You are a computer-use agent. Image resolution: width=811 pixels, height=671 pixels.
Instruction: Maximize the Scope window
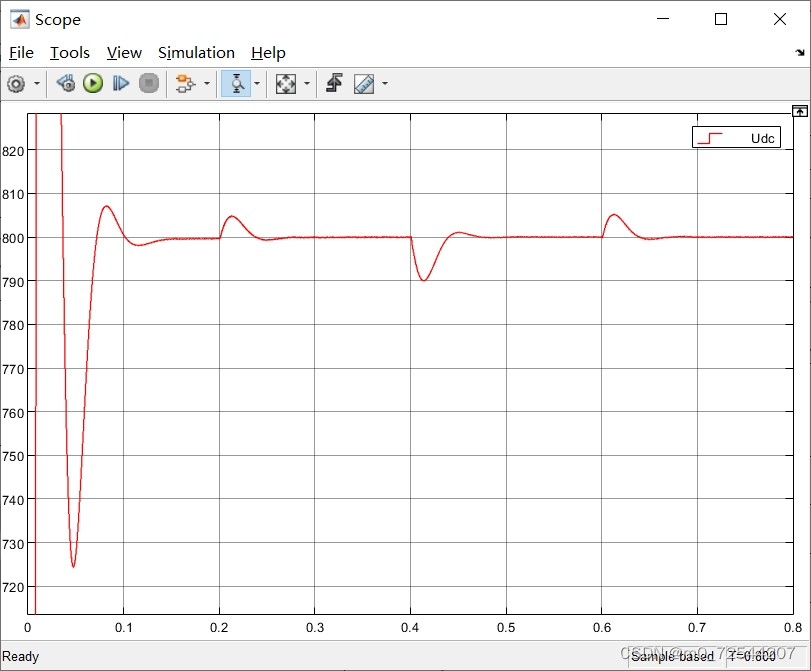point(721,19)
